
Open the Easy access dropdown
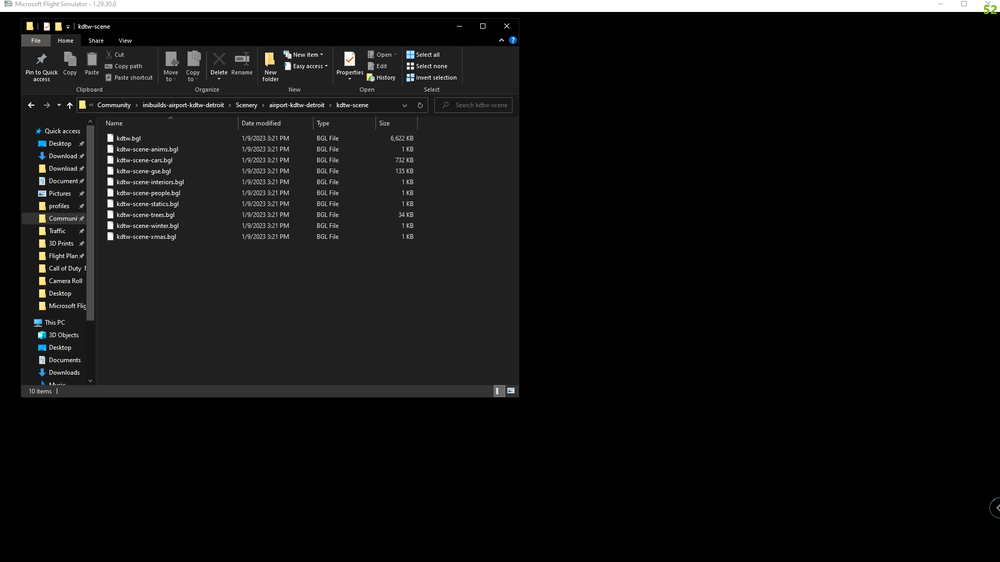[x=306, y=66]
